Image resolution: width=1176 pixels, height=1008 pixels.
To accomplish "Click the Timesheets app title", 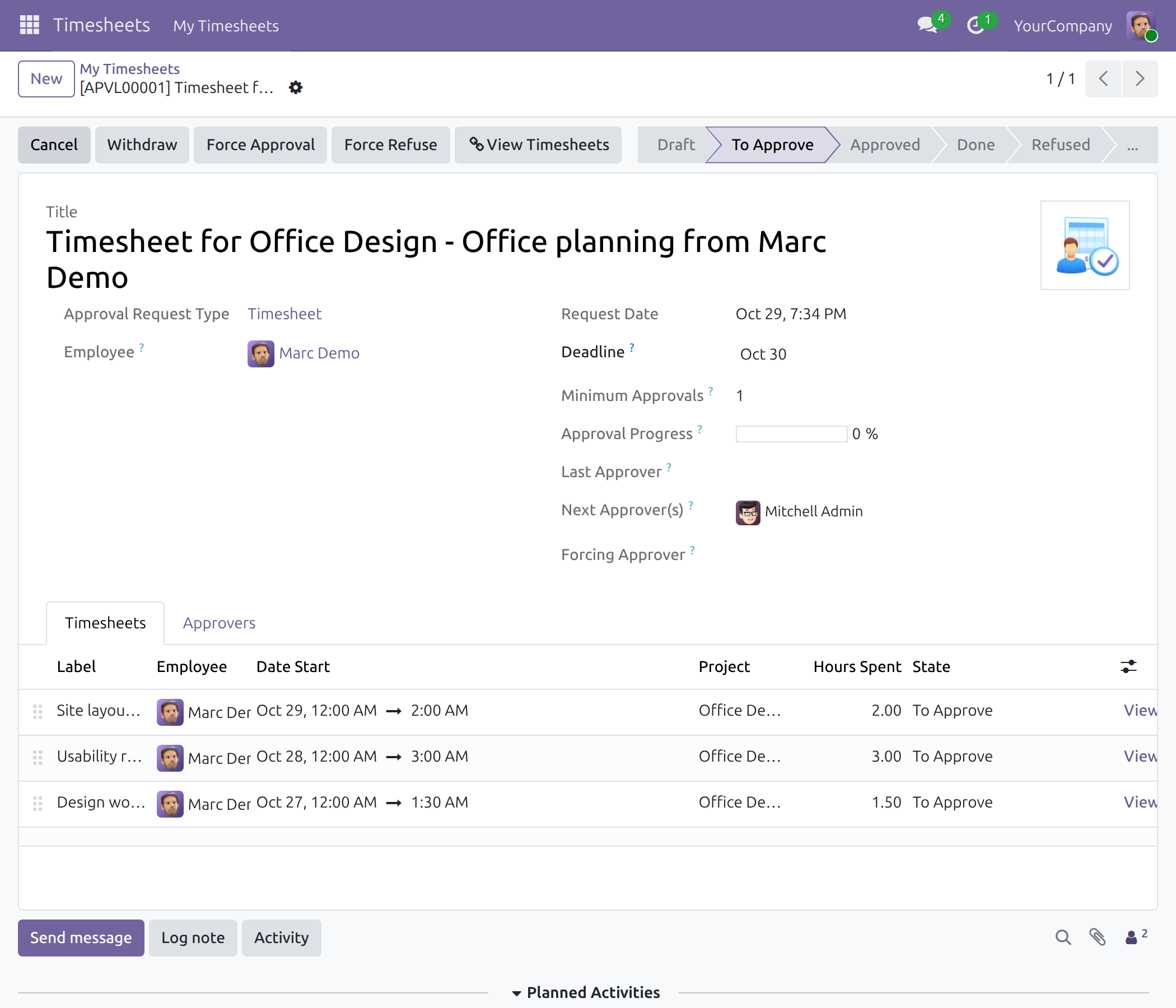I will [x=101, y=25].
